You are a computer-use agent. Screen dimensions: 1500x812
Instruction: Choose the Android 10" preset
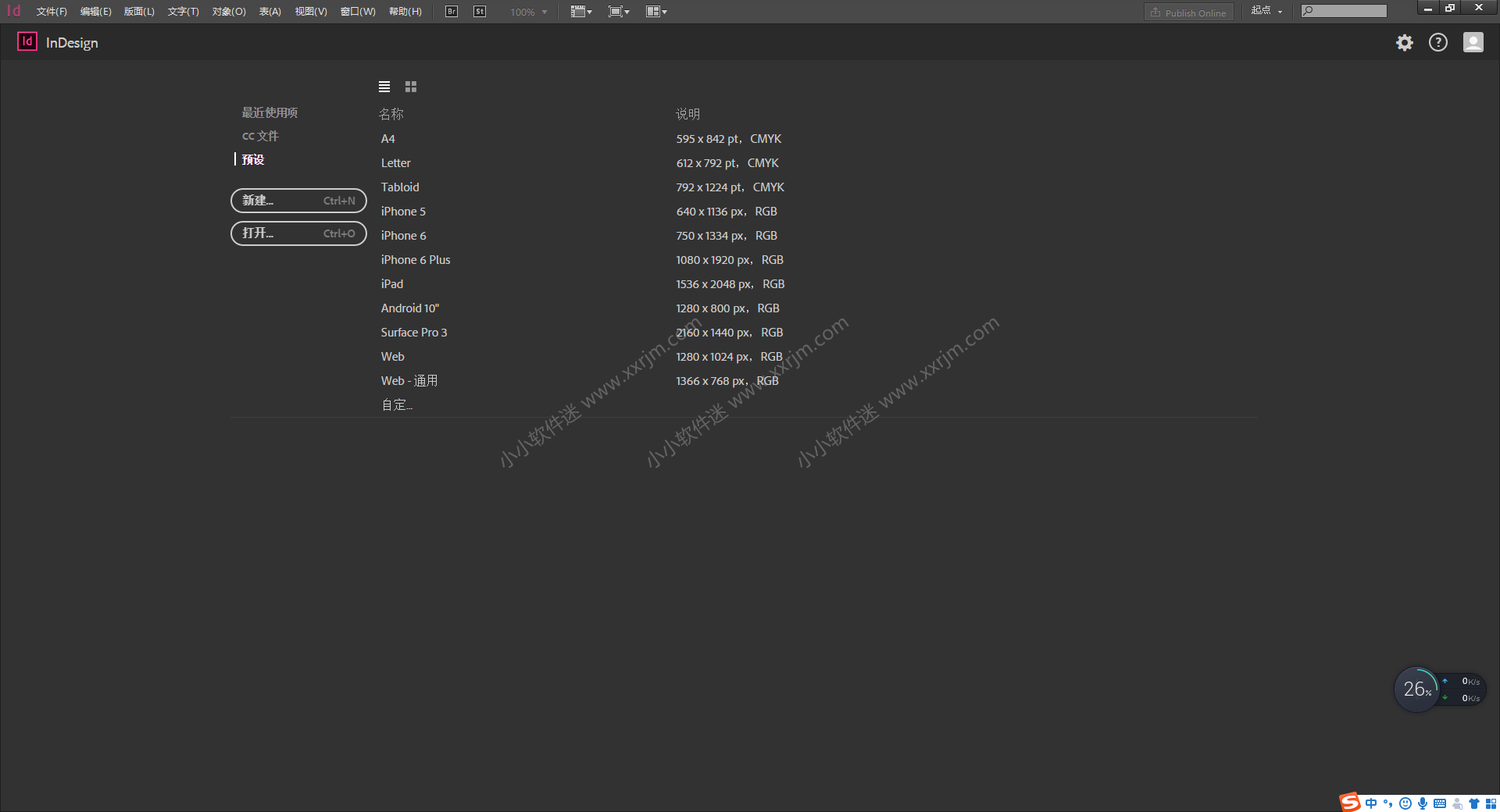[x=410, y=308]
